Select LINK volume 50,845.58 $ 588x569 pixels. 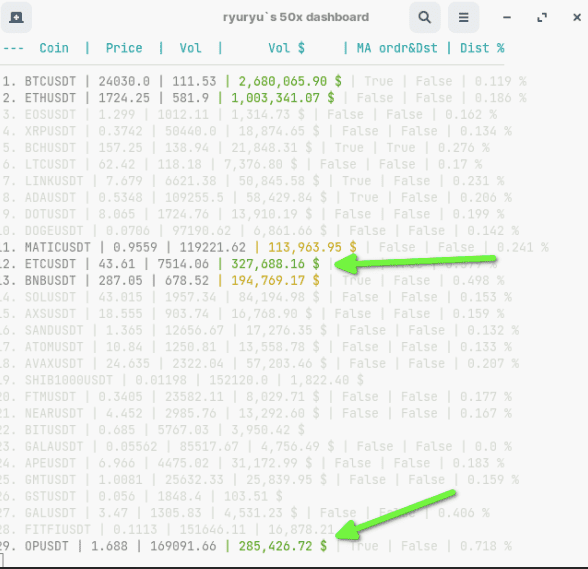pyautogui.click(x=279, y=181)
